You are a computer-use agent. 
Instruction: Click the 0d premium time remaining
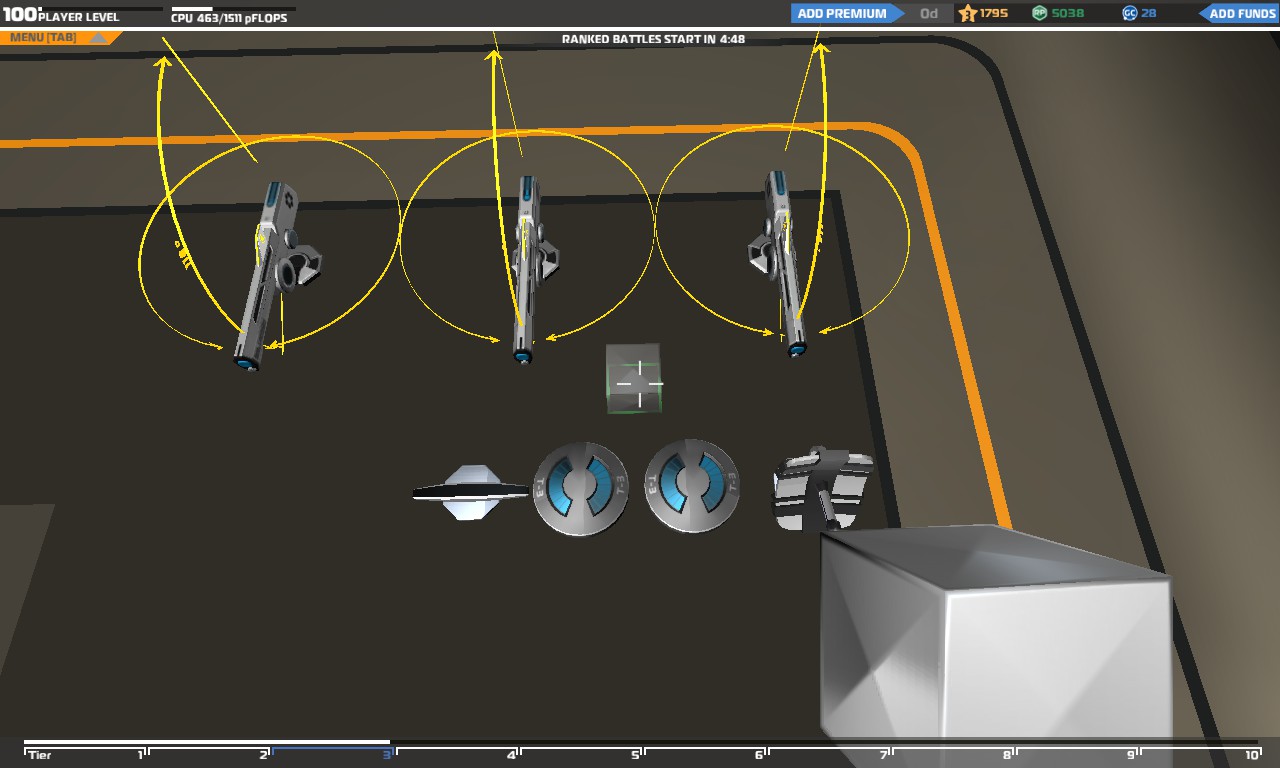coord(929,14)
